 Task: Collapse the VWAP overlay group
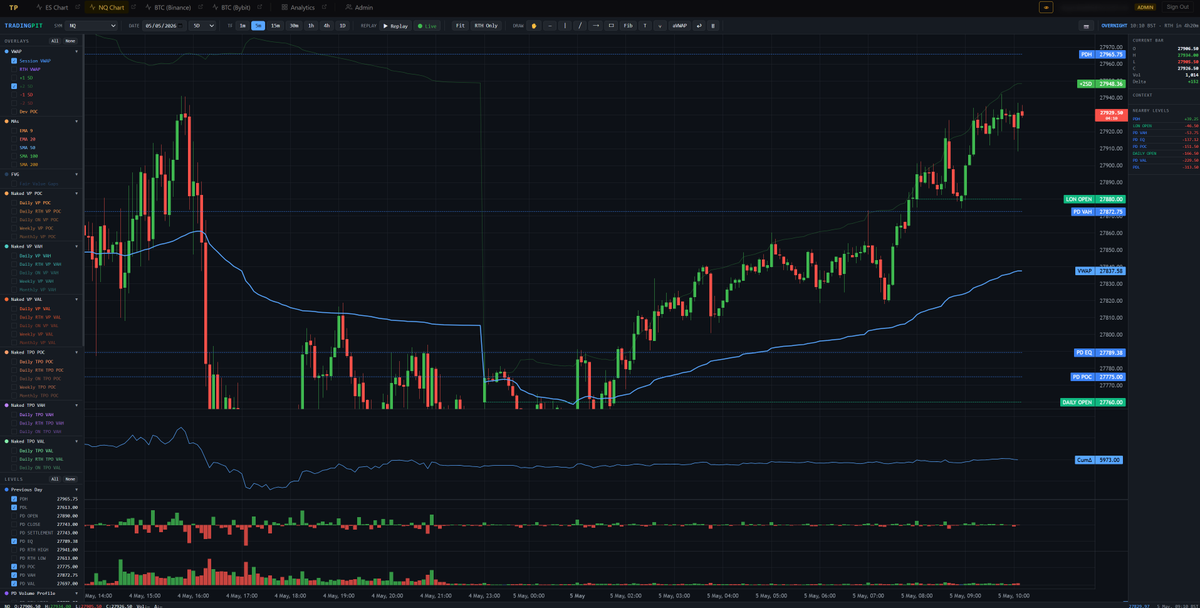(76, 51)
